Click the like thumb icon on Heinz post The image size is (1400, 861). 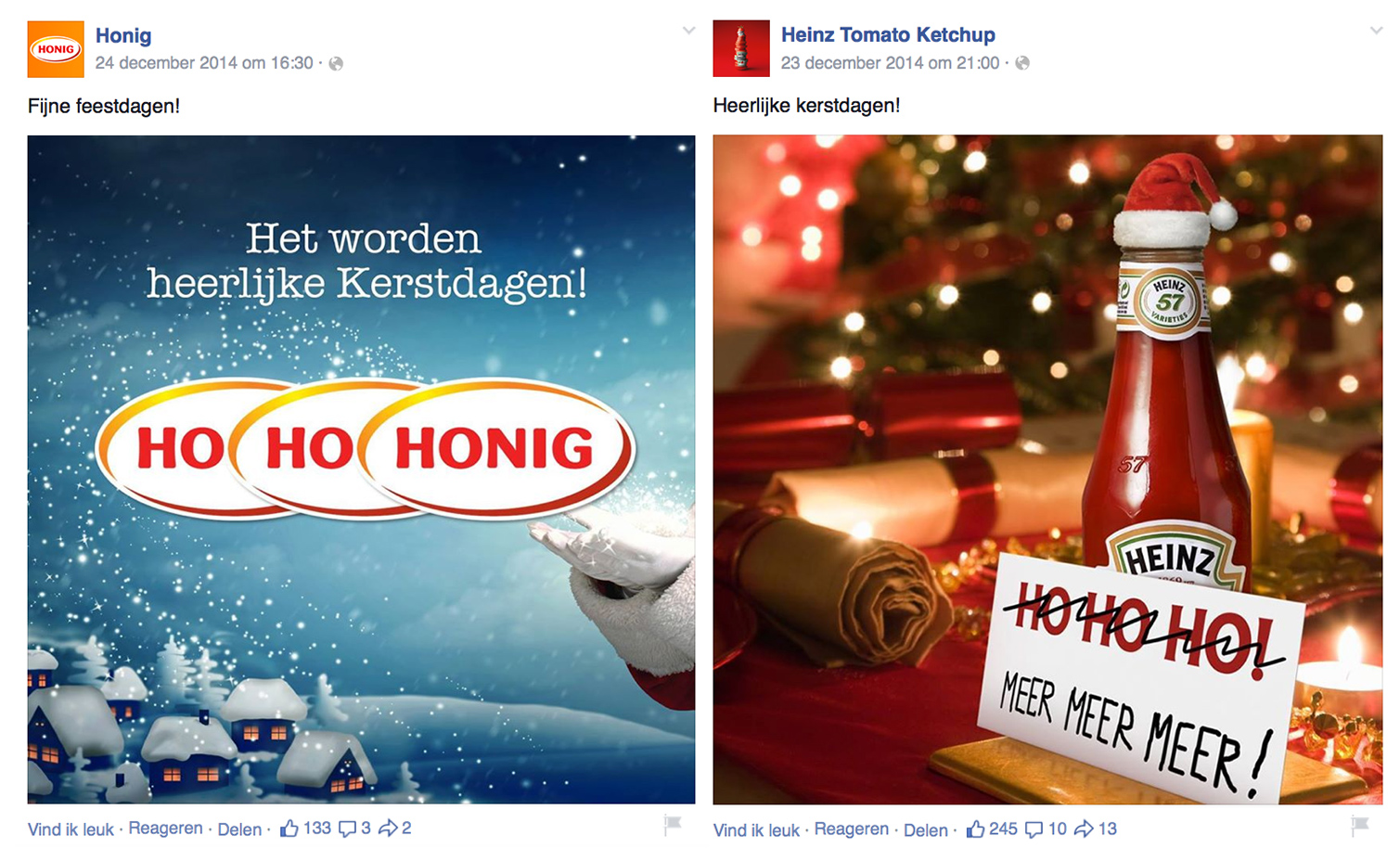(x=975, y=829)
